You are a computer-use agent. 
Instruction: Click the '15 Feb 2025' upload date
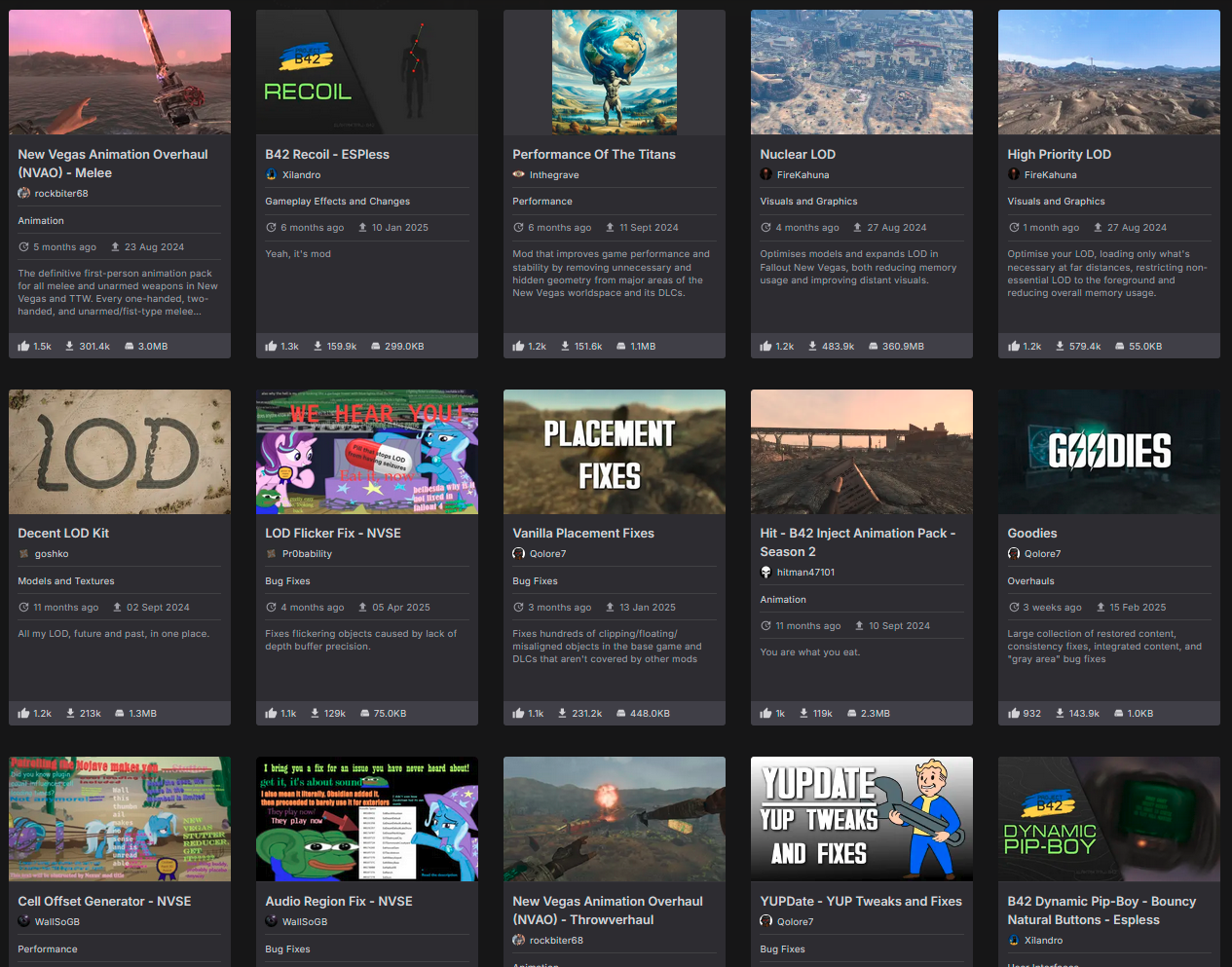[x=1138, y=608]
